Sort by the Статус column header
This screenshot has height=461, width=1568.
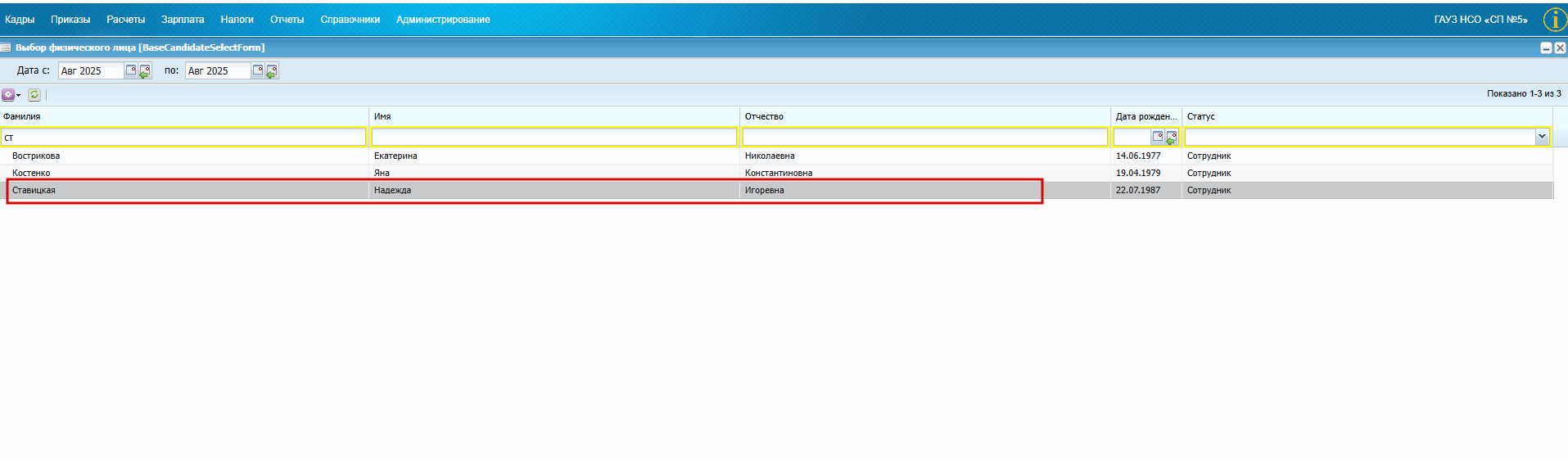coord(1367,116)
